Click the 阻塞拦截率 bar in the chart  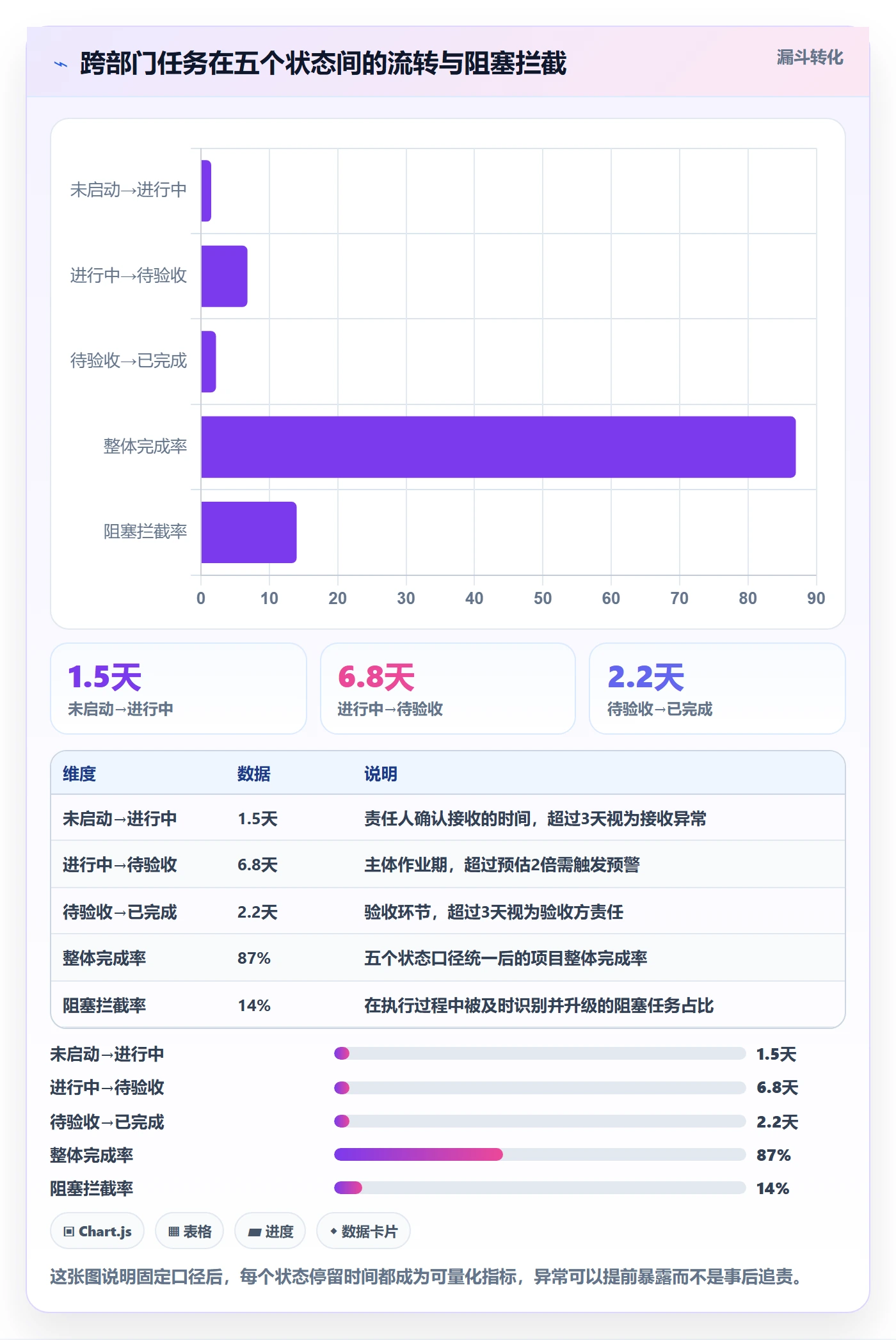pyautogui.click(x=249, y=532)
